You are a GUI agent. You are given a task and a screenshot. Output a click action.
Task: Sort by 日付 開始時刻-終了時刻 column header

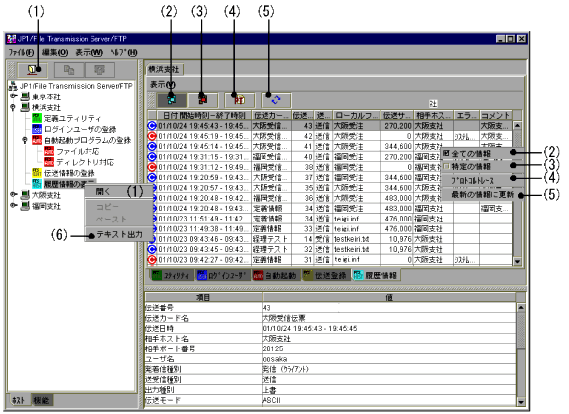coord(204,115)
